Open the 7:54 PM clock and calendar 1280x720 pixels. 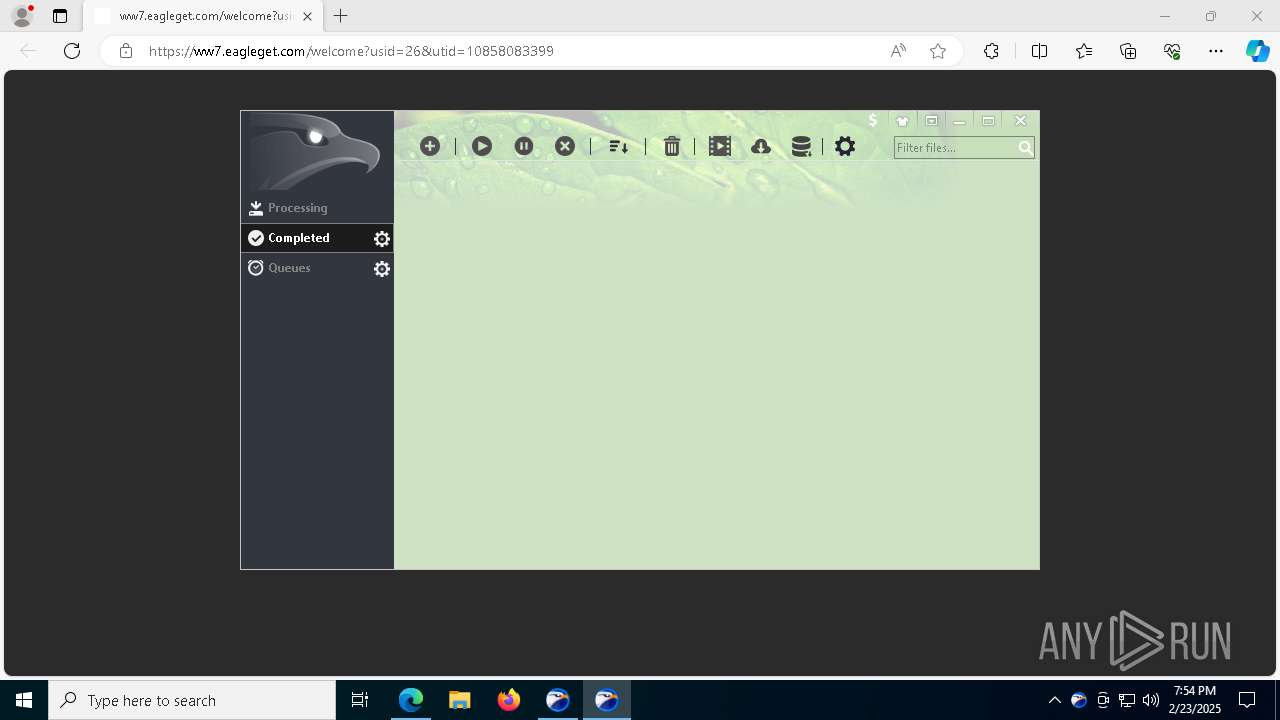tap(1195, 700)
